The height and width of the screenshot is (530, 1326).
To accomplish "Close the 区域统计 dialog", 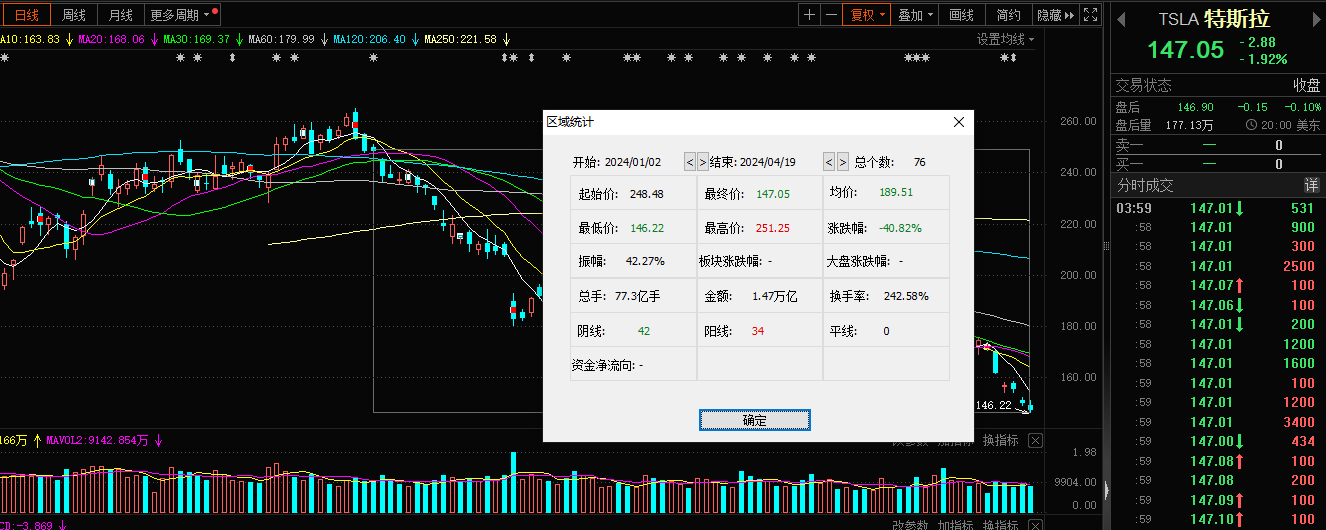I will click(x=959, y=122).
